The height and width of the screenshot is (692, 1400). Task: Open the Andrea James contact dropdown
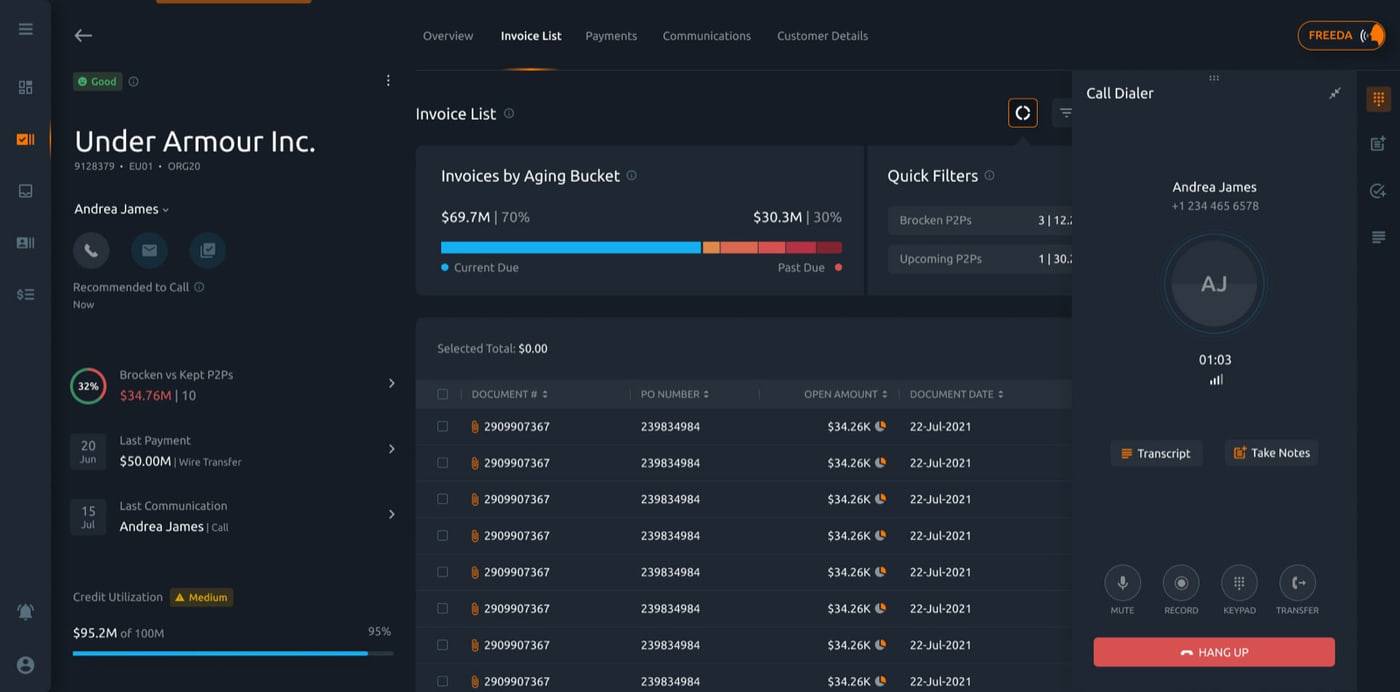pyautogui.click(x=122, y=209)
